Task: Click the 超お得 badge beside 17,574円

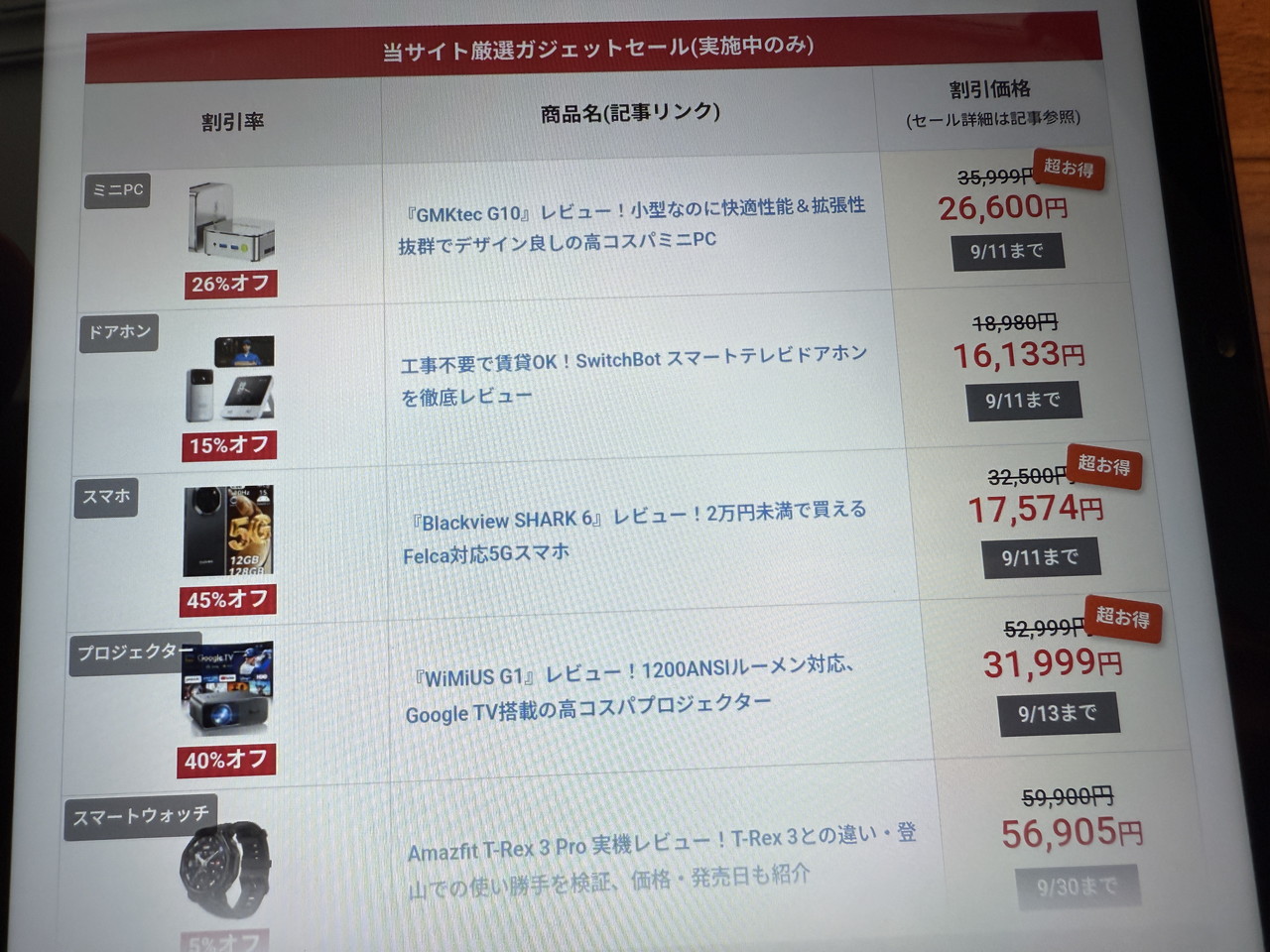Action: 1103,465
